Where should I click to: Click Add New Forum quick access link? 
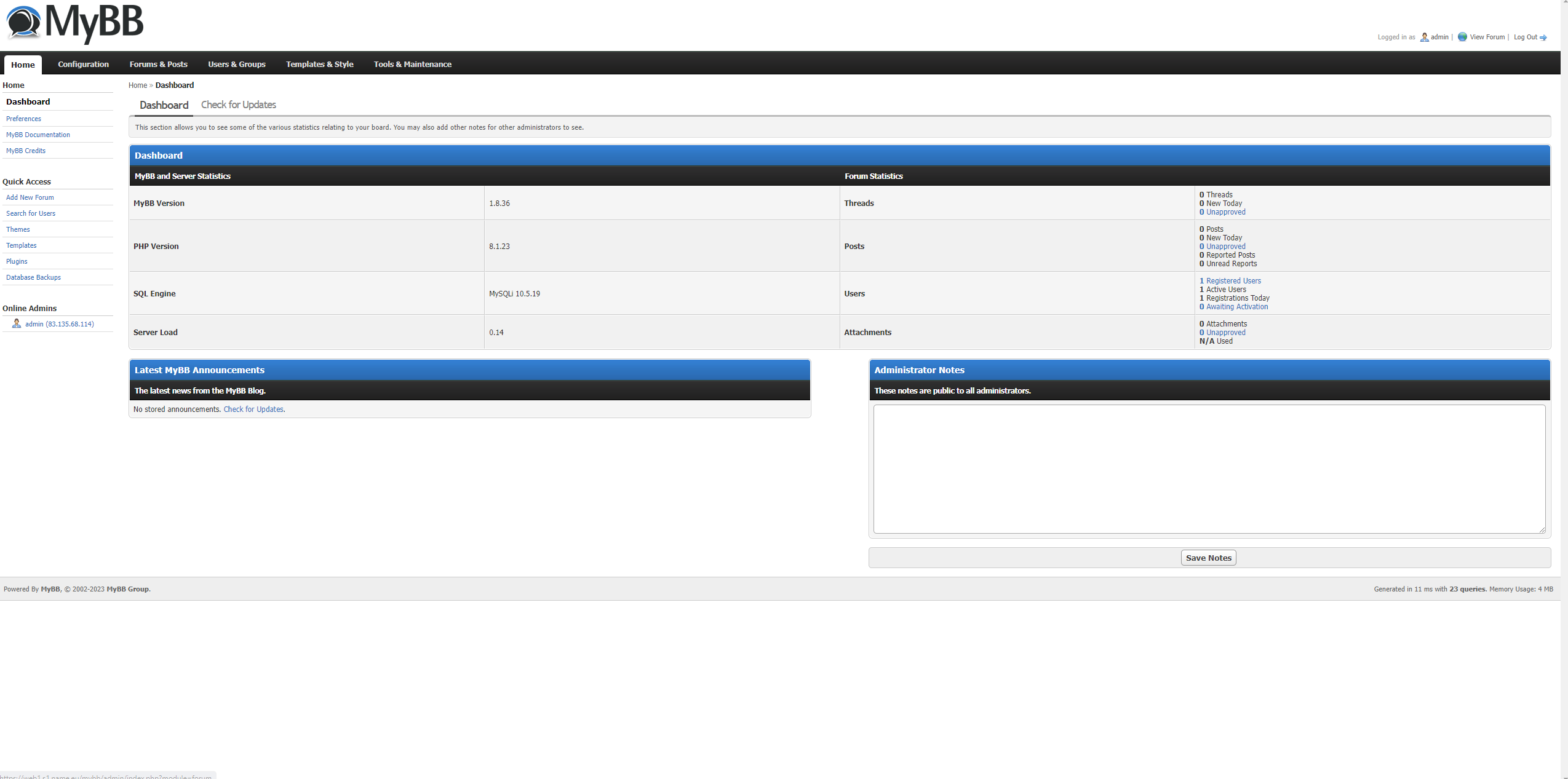click(x=30, y=197)
